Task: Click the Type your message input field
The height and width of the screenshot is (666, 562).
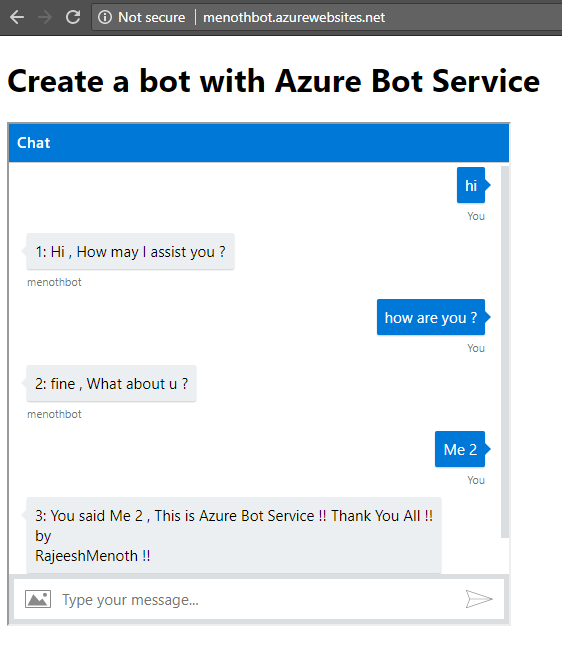Action: coord(259,600)
